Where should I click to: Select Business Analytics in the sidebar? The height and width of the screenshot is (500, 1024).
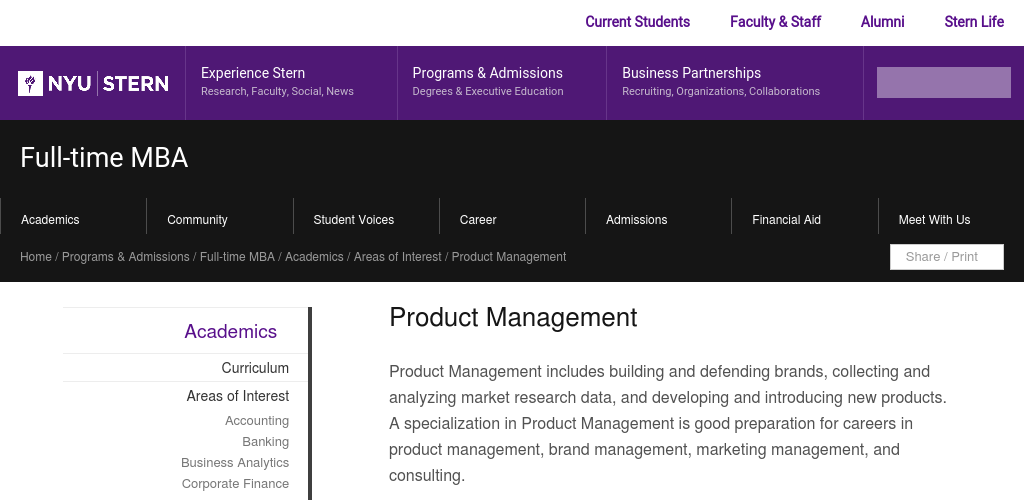[235, 463]
